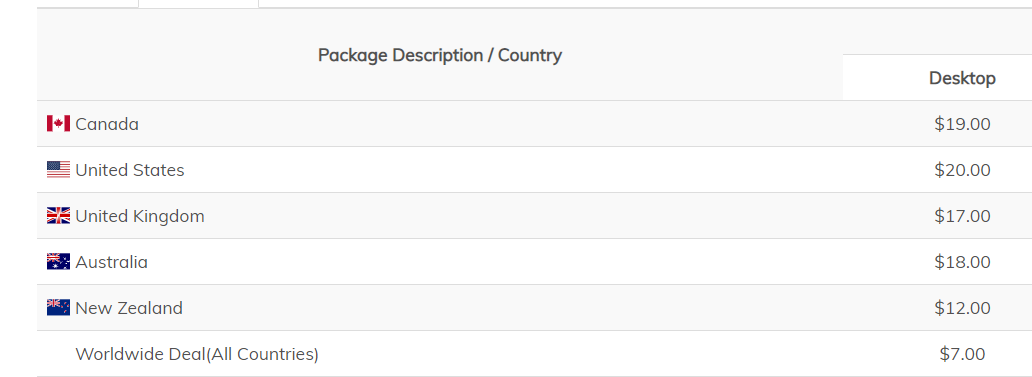
Task: Click the Australia flag icon
Action: (58, 262)
